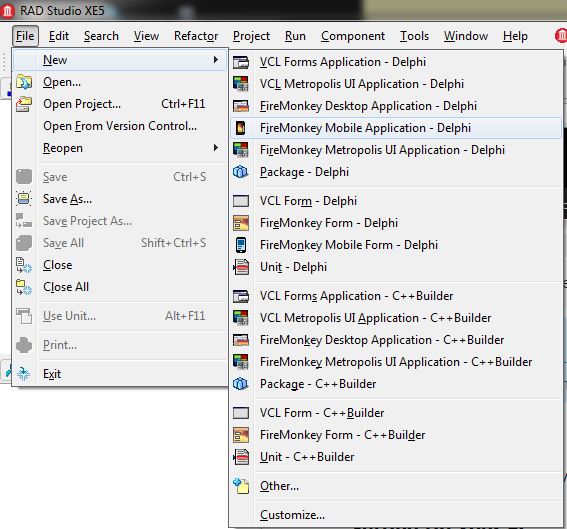Select Open Project... entry
This screenshot has height=529, width=567.
120,104
